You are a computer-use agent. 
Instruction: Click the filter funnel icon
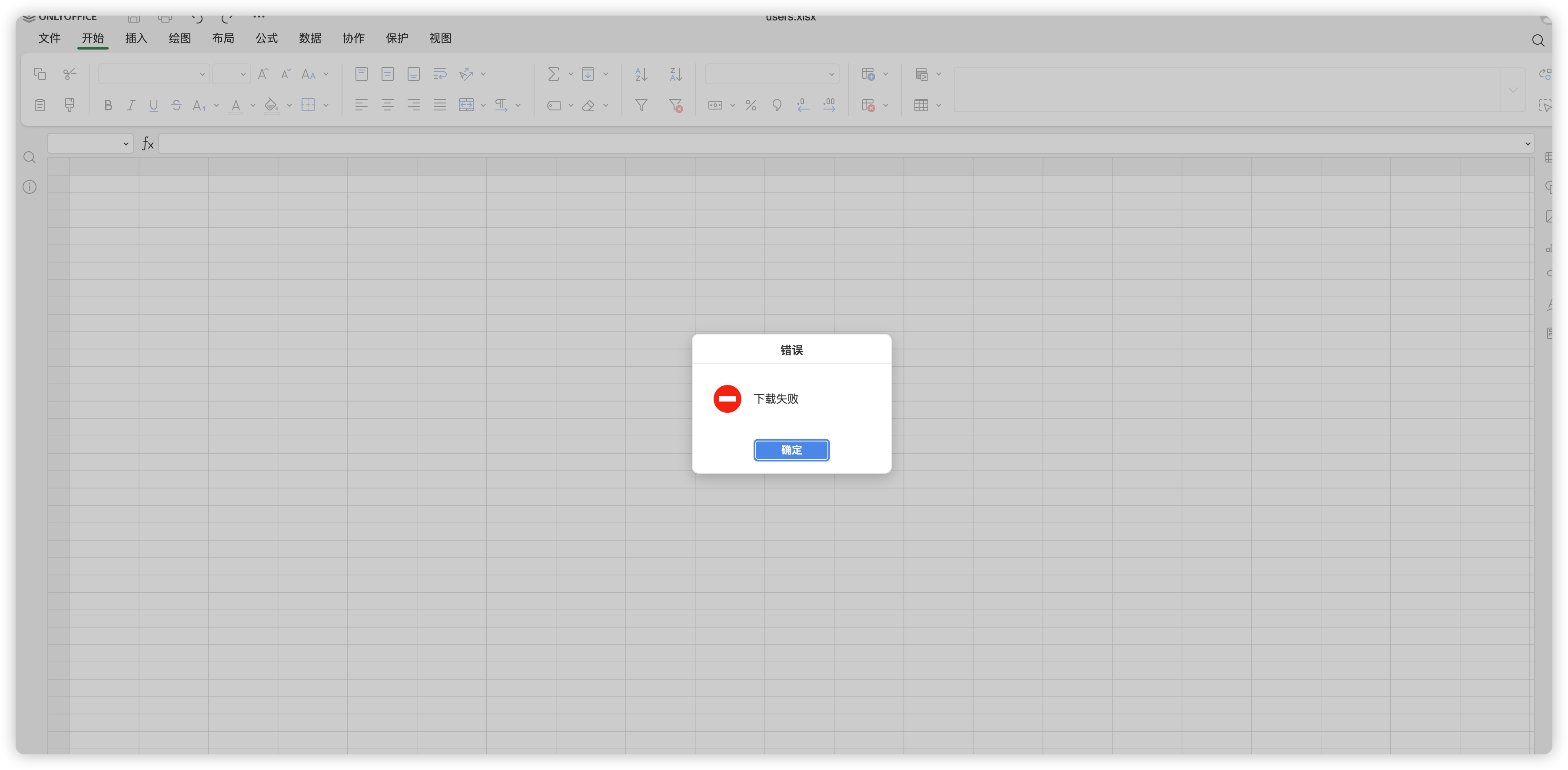[641, 105]
